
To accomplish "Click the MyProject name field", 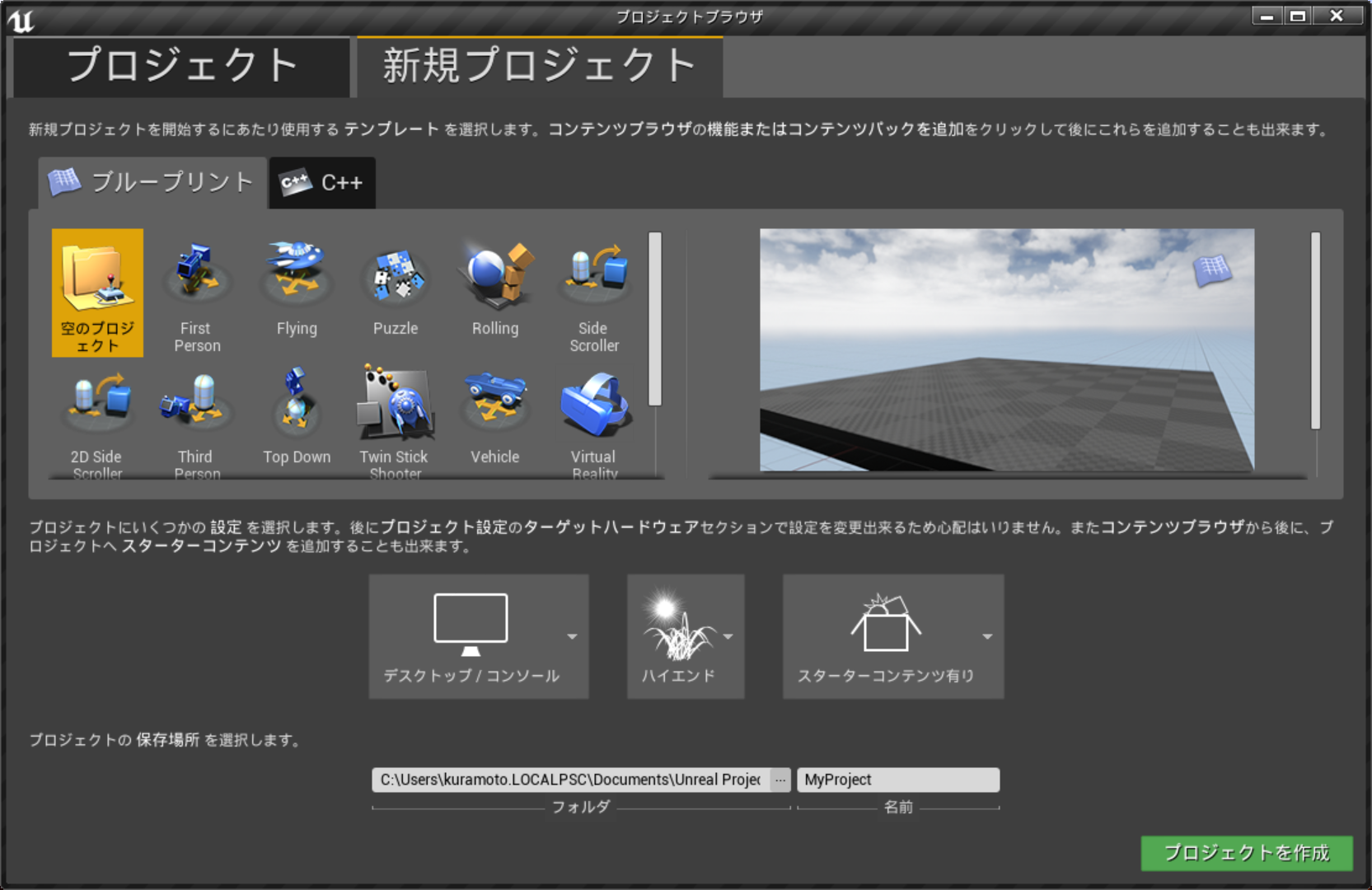I will pos(897,780).
